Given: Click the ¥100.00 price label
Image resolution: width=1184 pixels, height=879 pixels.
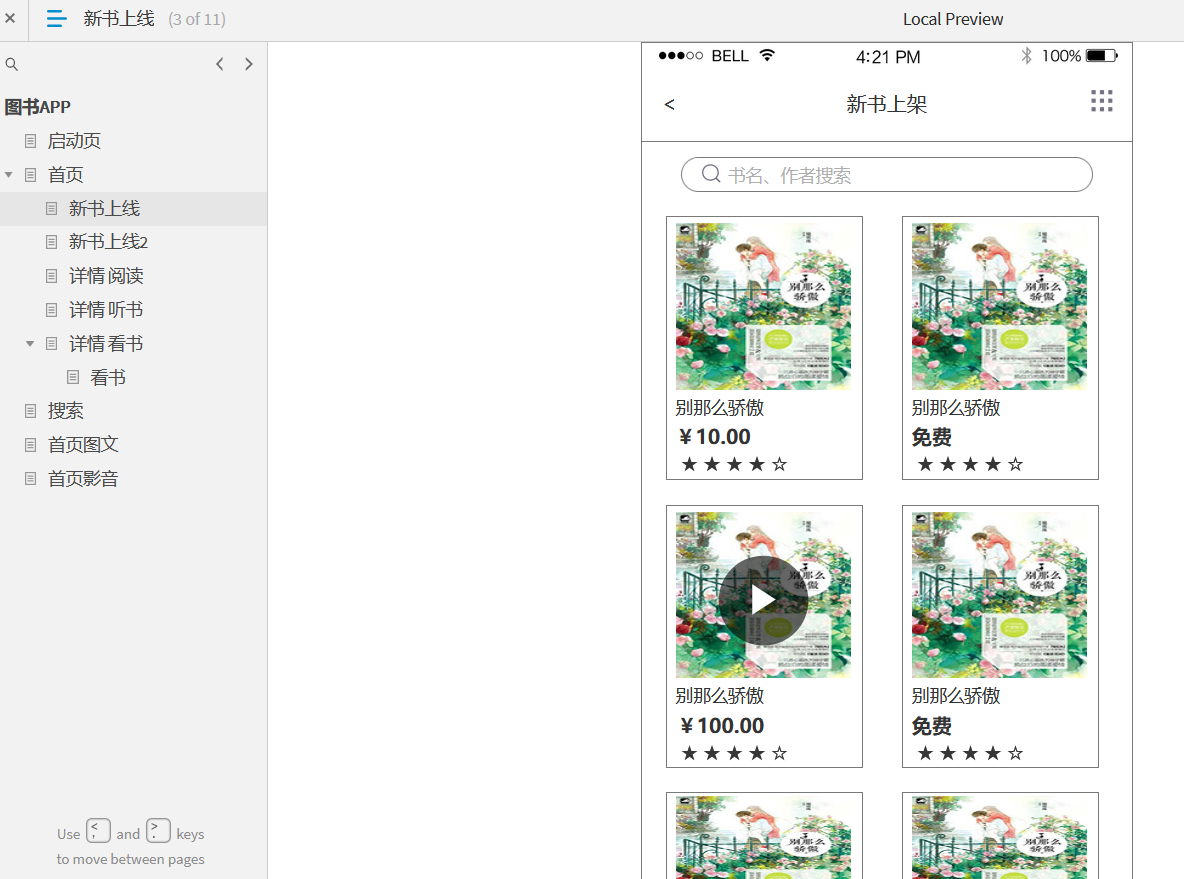Looking at the screenshot, I should [722, 726].
